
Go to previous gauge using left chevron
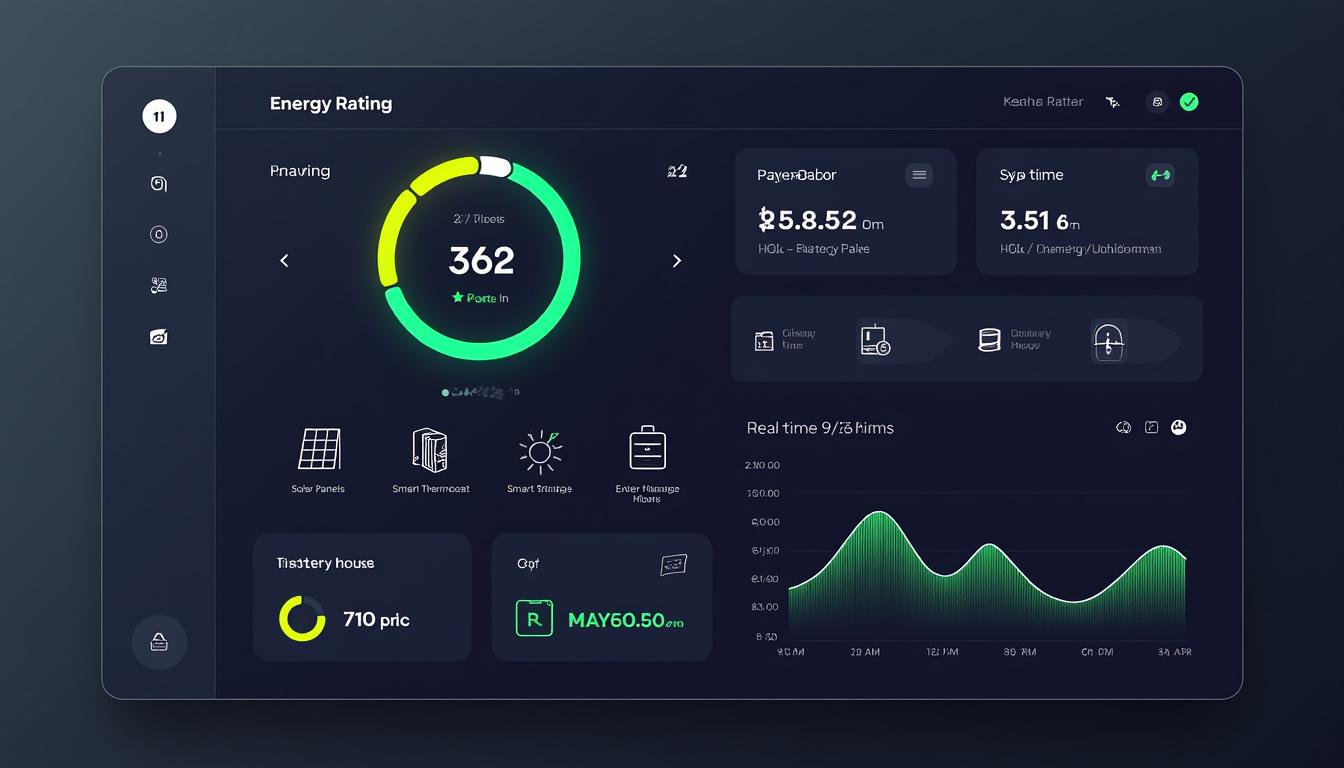(284, 261)
